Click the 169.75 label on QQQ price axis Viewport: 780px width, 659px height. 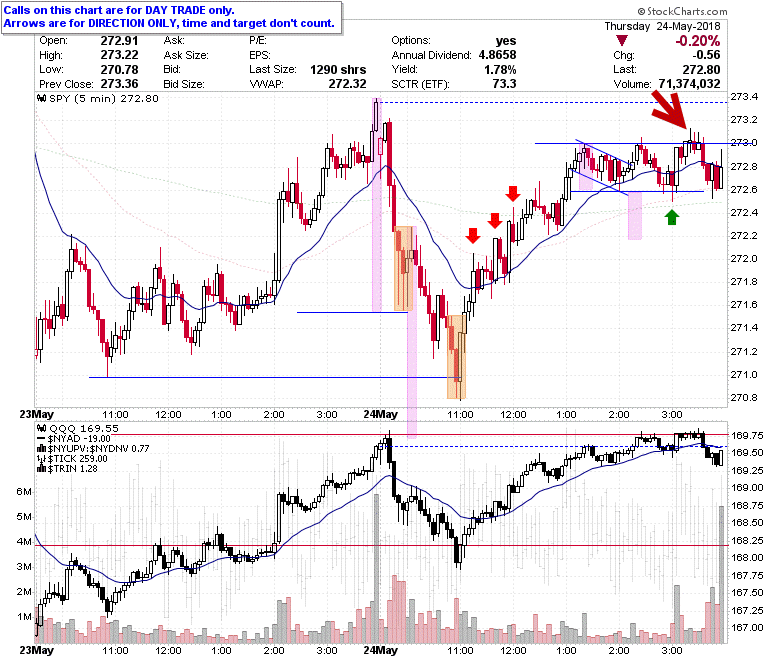[747, 436]
